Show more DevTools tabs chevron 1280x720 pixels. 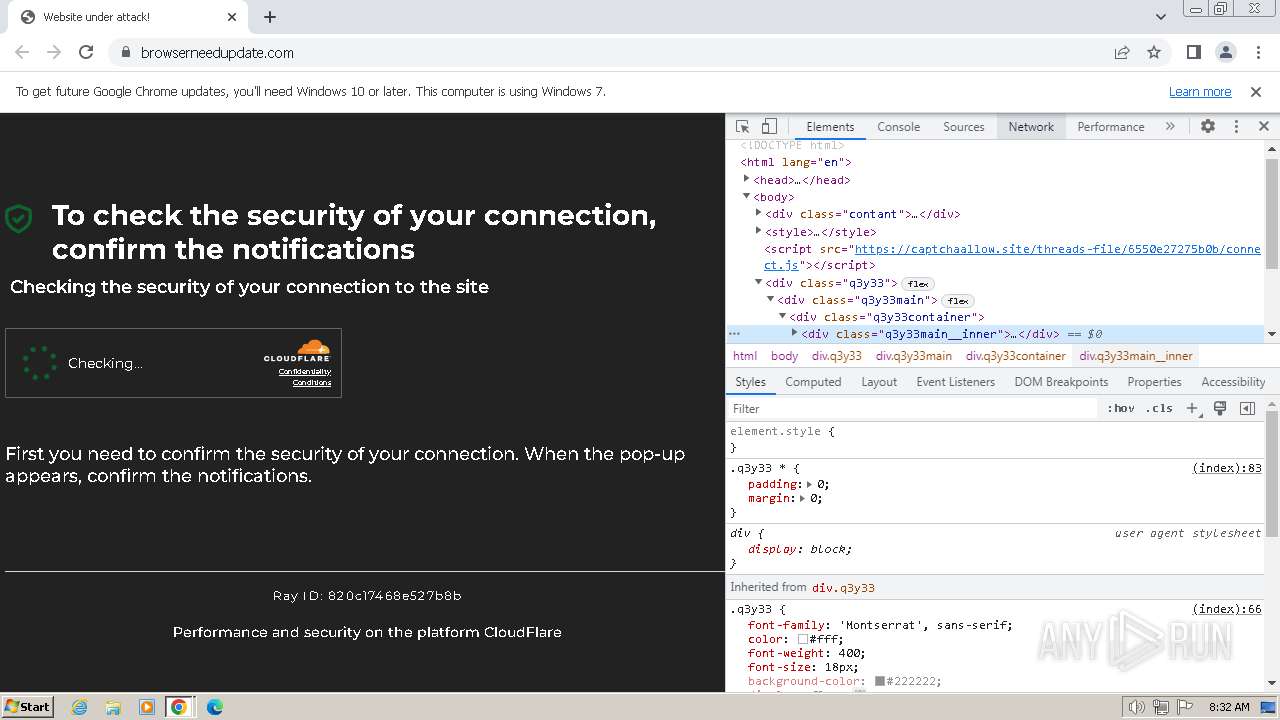[x=1170, y=127]
